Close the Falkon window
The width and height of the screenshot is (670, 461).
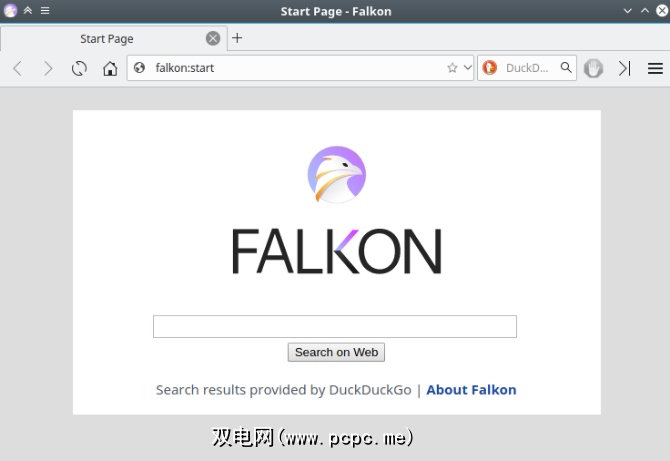click(x=662, y=11)
